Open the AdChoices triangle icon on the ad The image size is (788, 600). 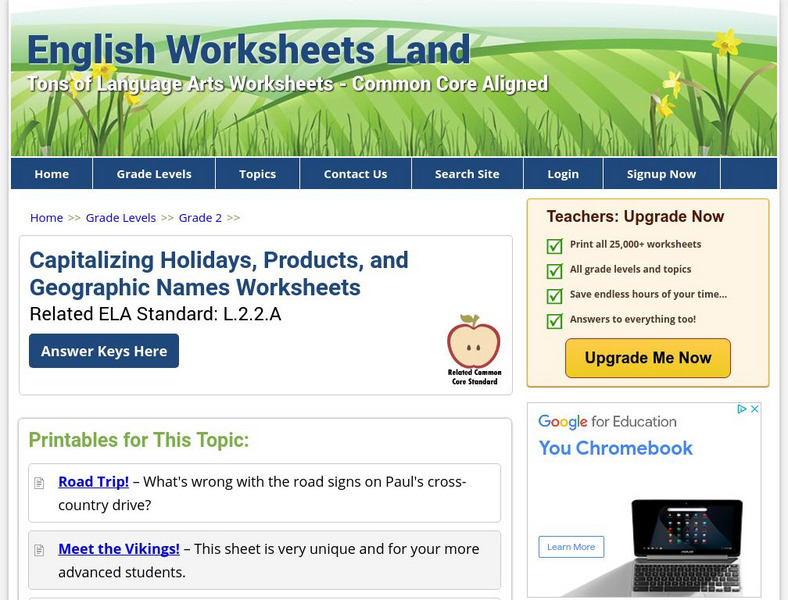742,409
